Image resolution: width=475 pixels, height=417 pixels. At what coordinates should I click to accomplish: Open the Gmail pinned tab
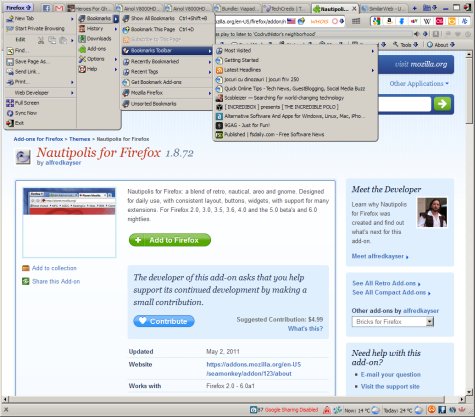point(59,8)
